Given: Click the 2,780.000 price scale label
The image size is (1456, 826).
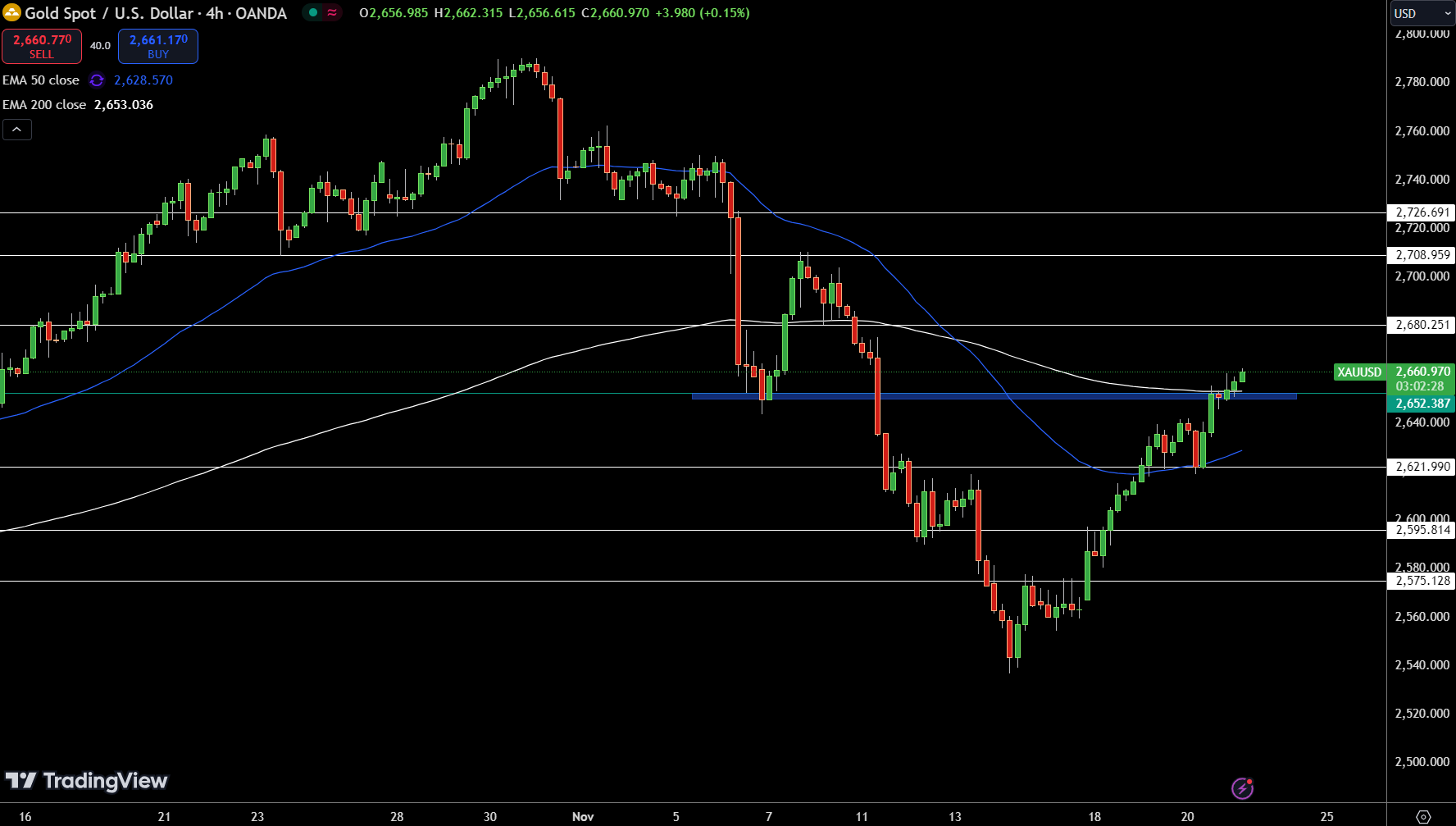Looking at the screenshot, I should [1422, 82].
